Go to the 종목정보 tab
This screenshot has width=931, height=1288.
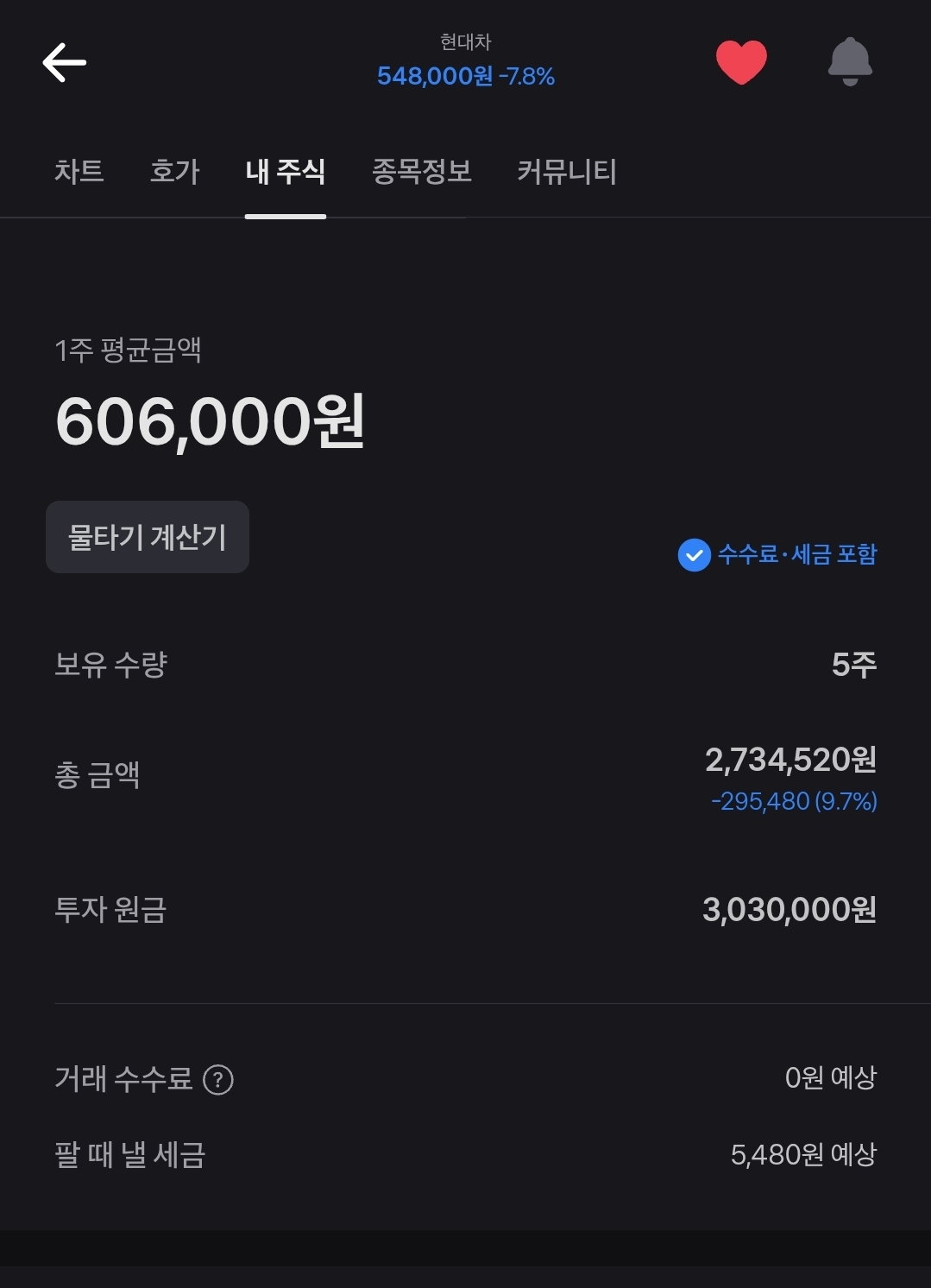422,171
